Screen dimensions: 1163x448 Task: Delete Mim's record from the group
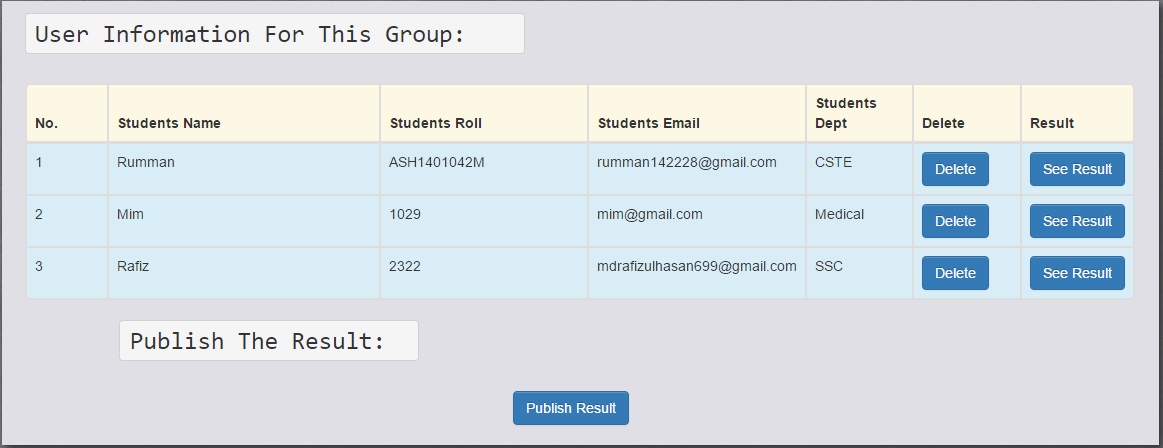(955, 221)
